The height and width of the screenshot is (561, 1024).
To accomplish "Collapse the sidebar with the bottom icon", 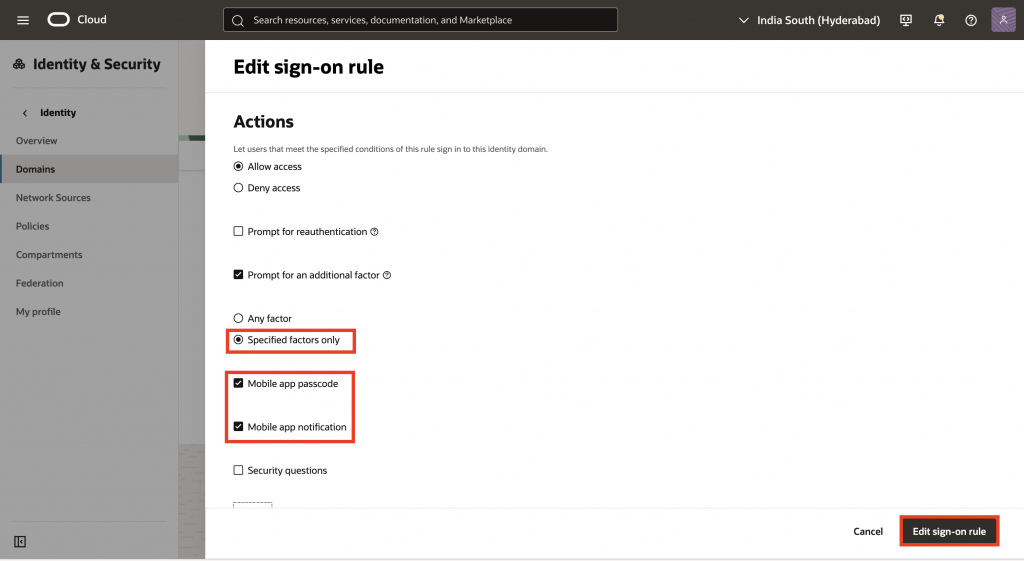I will click(x=20, y=542).
